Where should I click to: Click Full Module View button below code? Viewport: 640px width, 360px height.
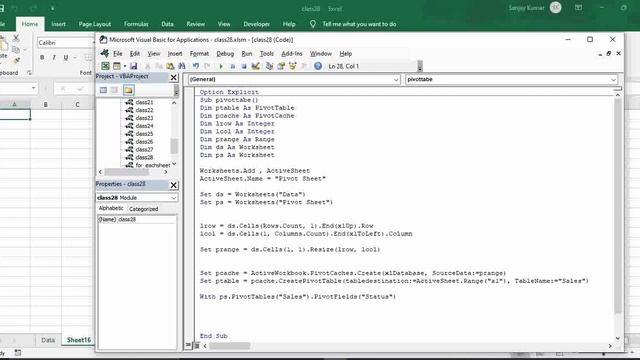pos(196,346)
